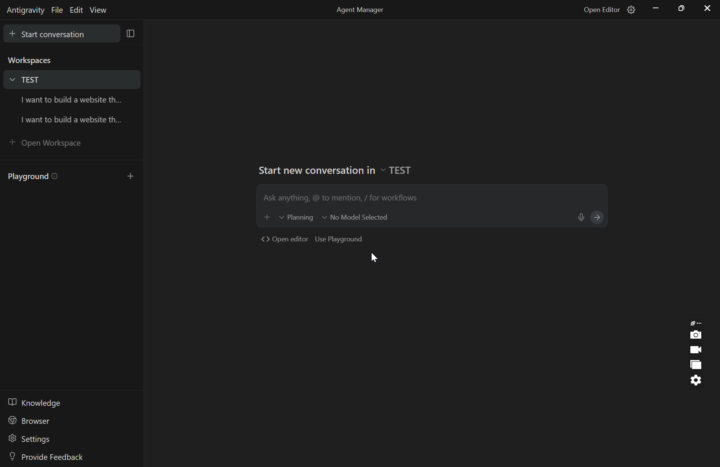Screen dimensions: 720x467
Task: Toggle the sidebar panel icon
Action: tap(130, 33)
